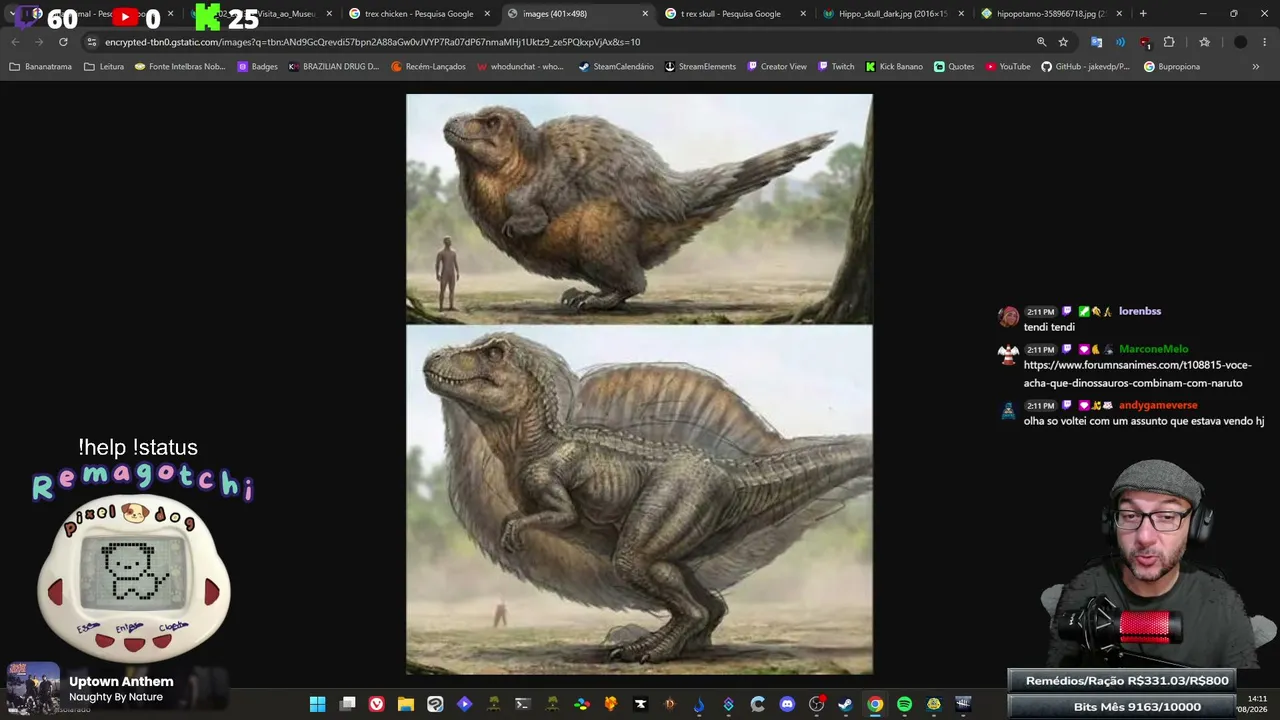This screenshot has width=1280, height=720.
Task: Open Task View from the taskbar
Action: [x=347, y=704]
